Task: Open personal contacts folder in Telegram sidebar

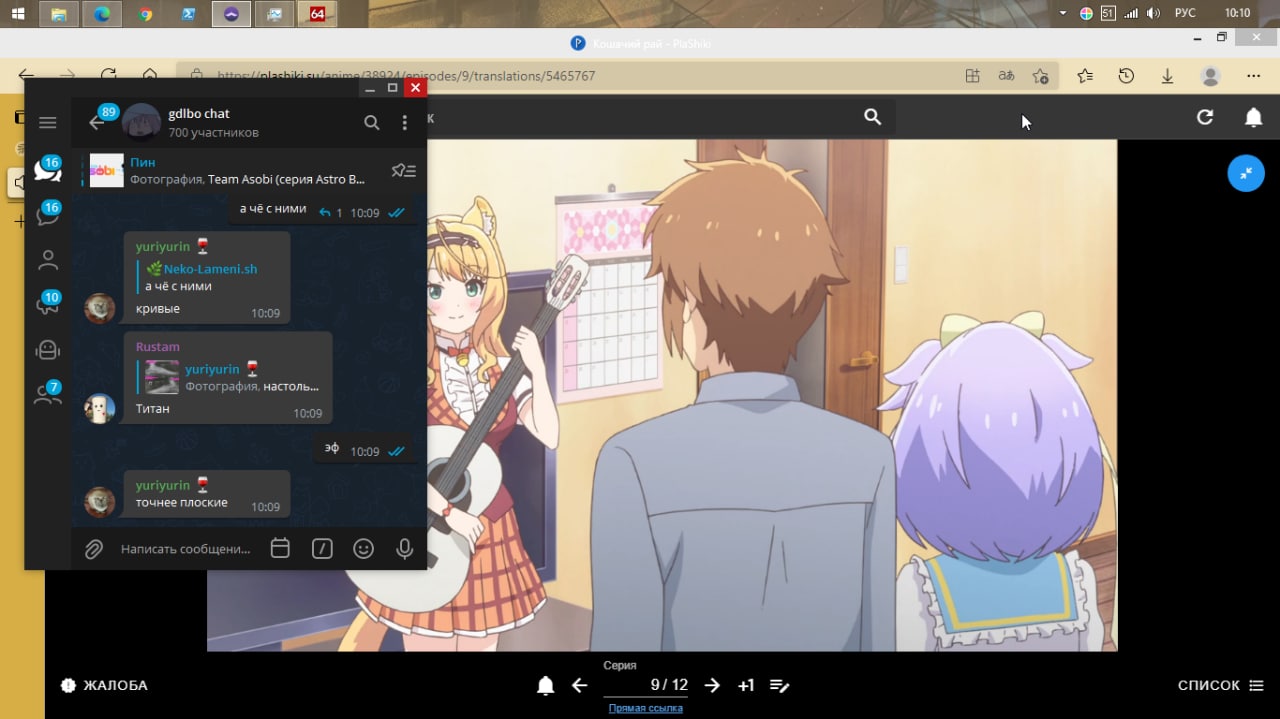Action: [x=47, y=260]
